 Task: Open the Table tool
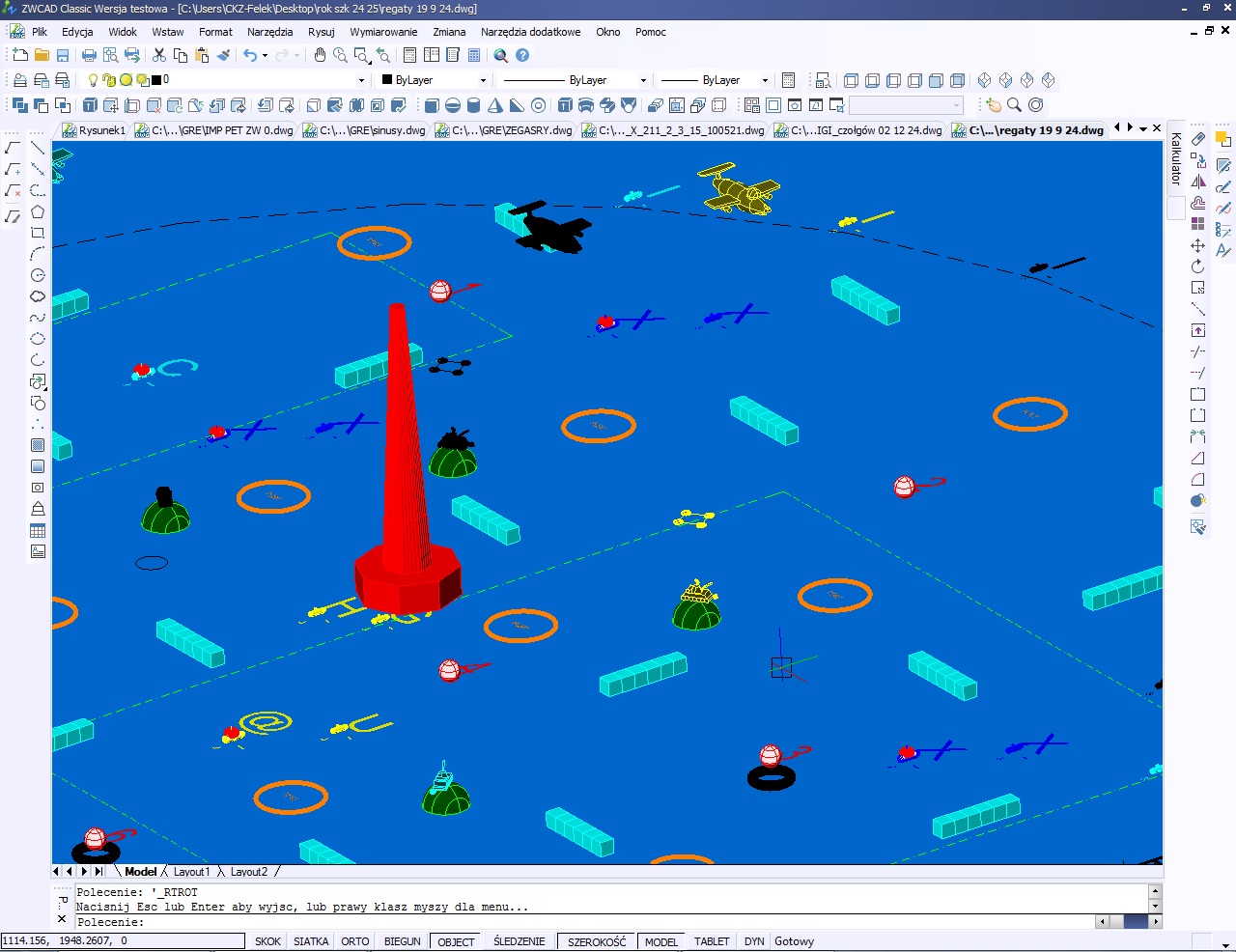tap(38, 530)
